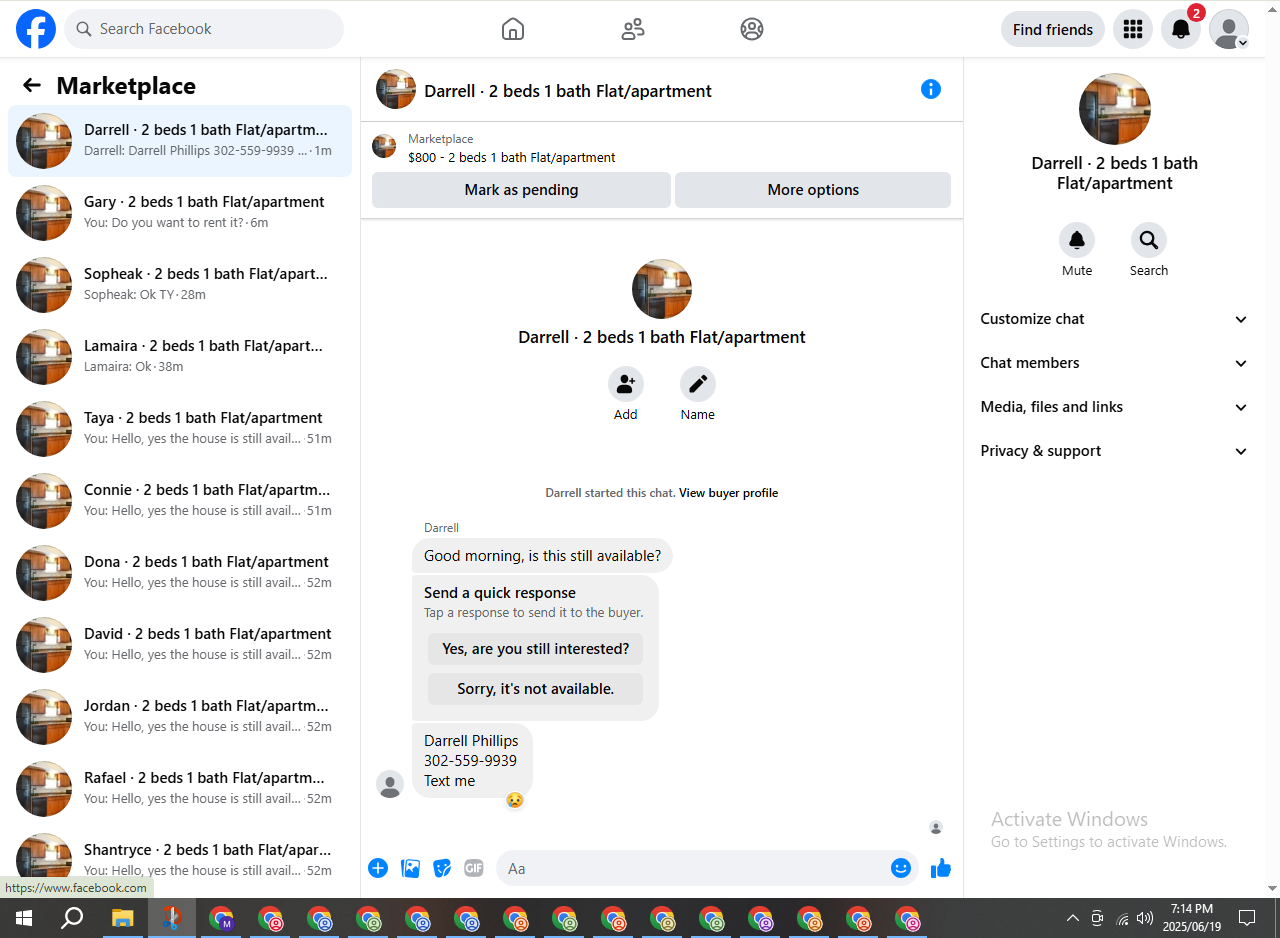The image size is (1280, 938).
Task: Open the View buyer profile link
Action: 728,493
